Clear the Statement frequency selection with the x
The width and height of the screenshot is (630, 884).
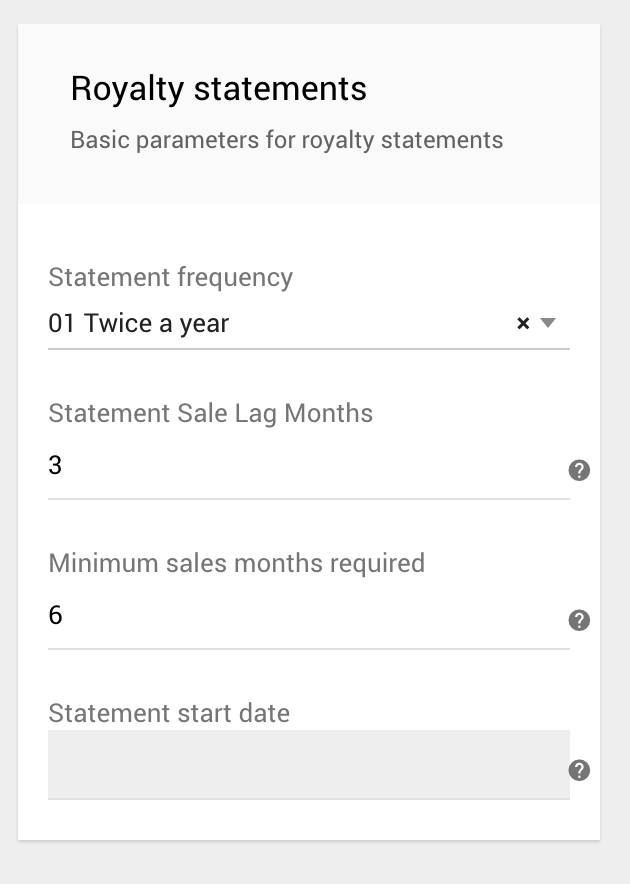[x=522, y=323]
